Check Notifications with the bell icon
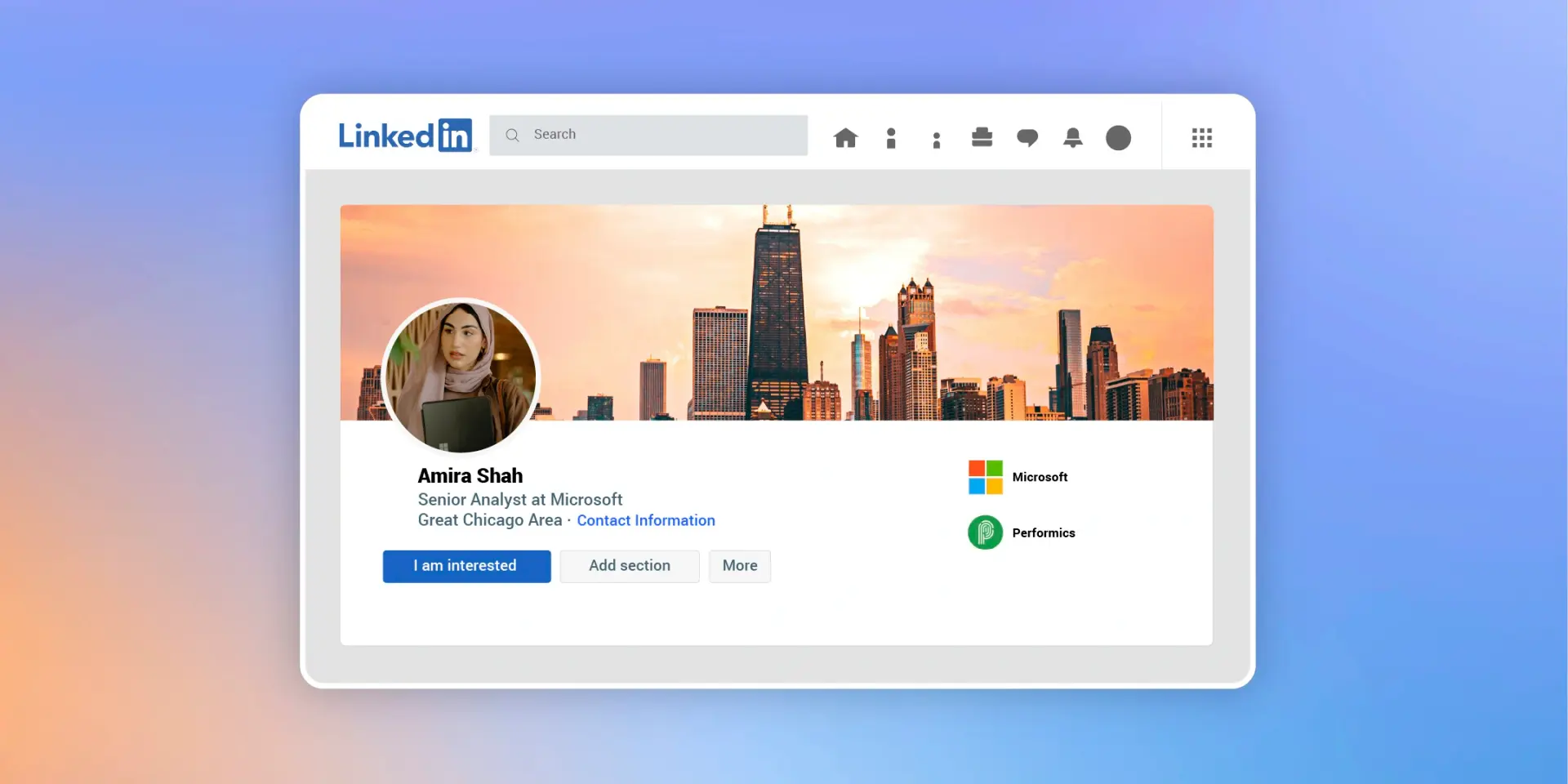 coord(1072,137)
